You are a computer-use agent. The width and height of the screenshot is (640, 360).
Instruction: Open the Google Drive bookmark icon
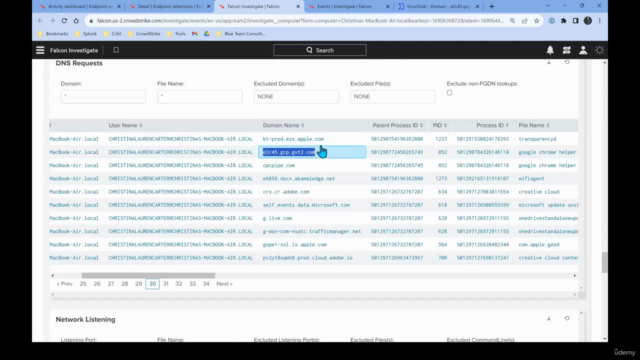207,34
